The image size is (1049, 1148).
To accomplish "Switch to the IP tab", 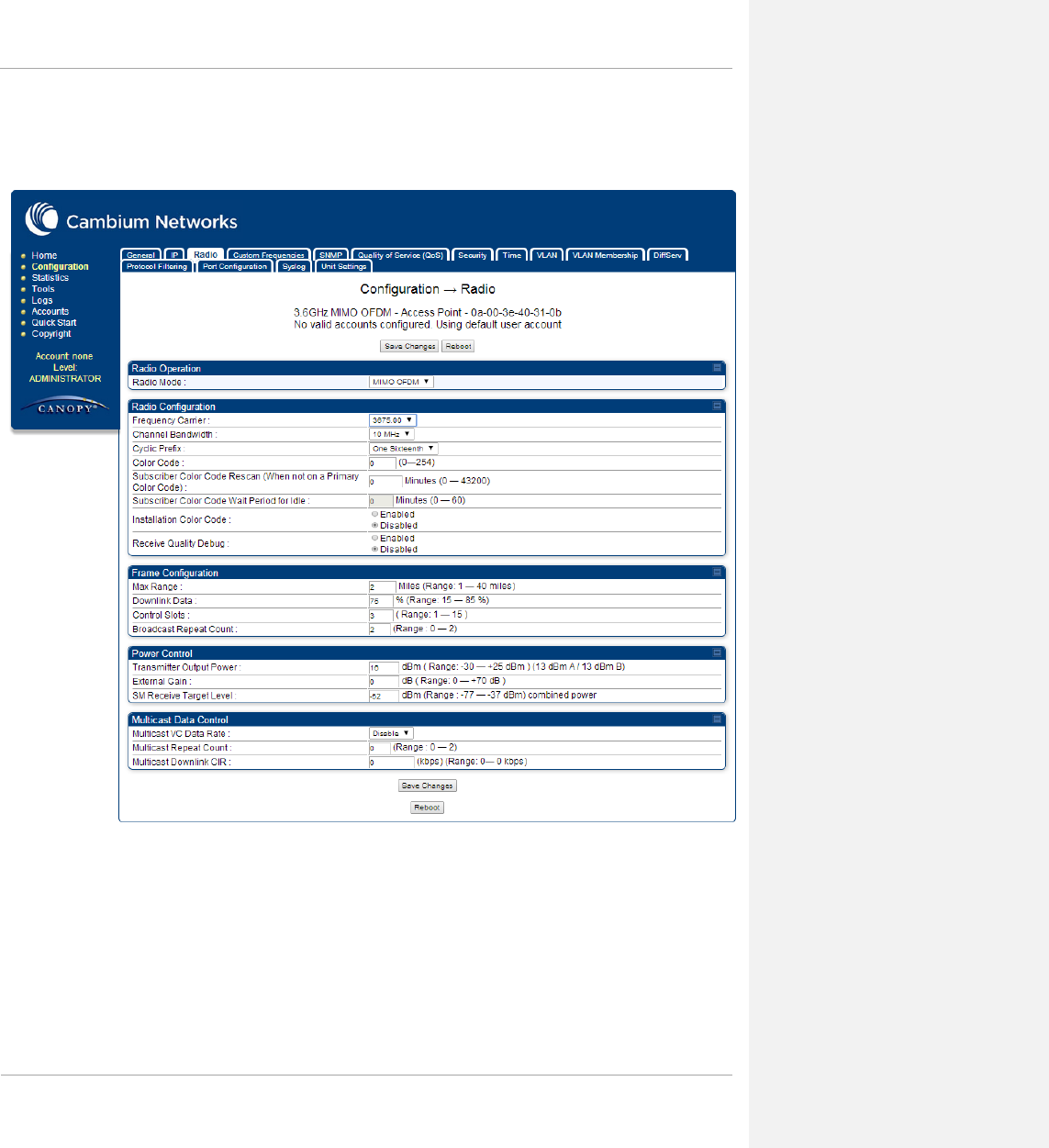I will [174, 255].
